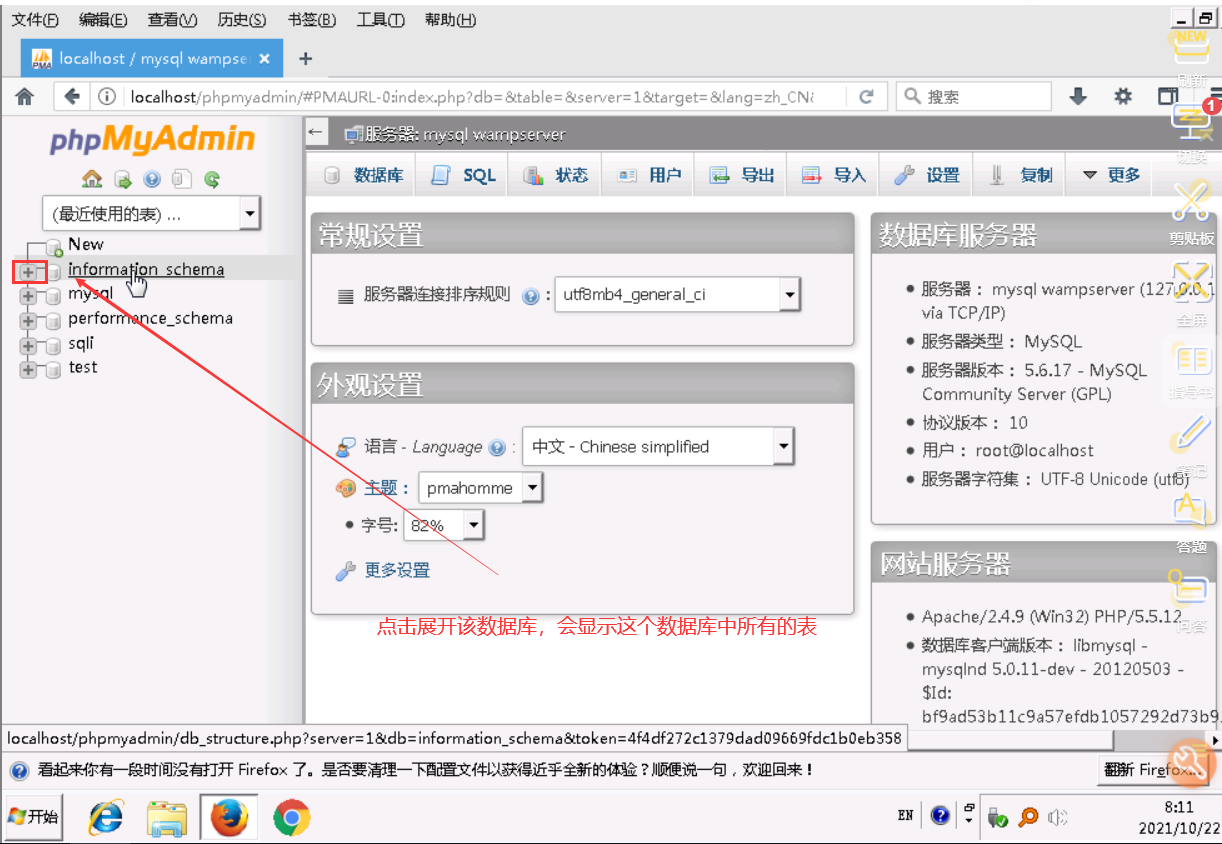Expand the performance_schema database node

tap(28, 320)
